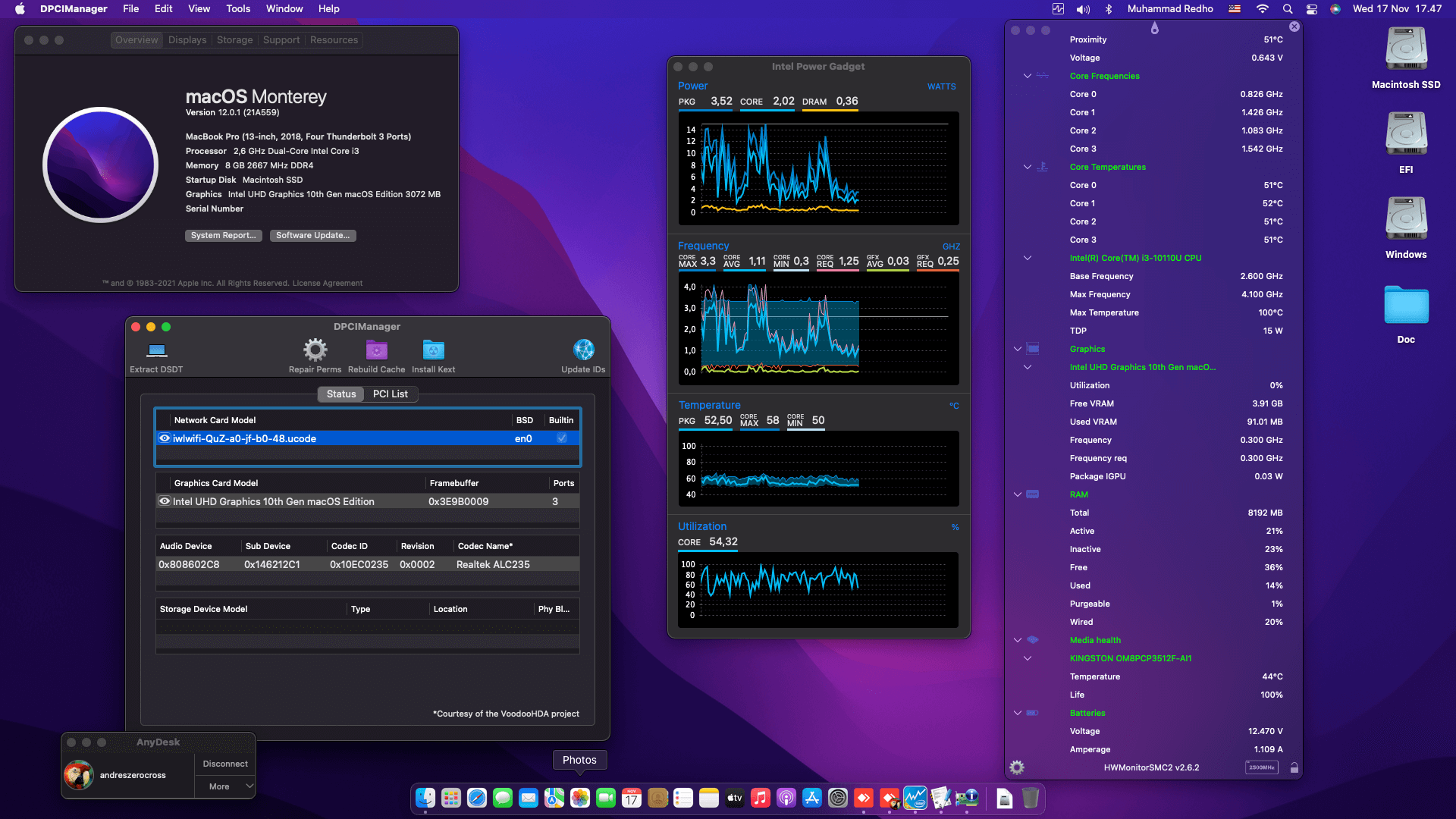Collapse the Core Frequencies section
Image resolution: width=1456 pixels, height=819 pixels.
(x=1028, y=76)
